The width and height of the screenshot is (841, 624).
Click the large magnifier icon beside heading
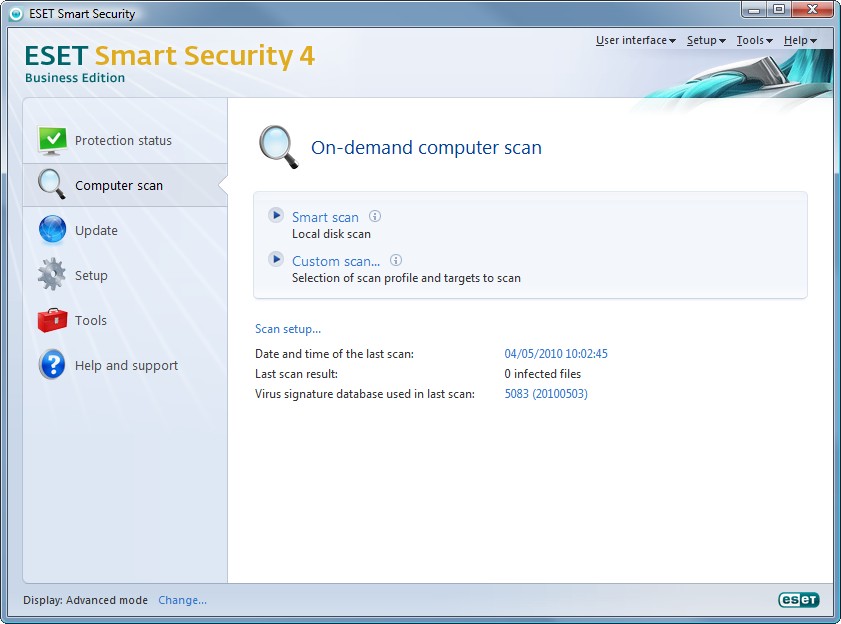click(278, 147)
